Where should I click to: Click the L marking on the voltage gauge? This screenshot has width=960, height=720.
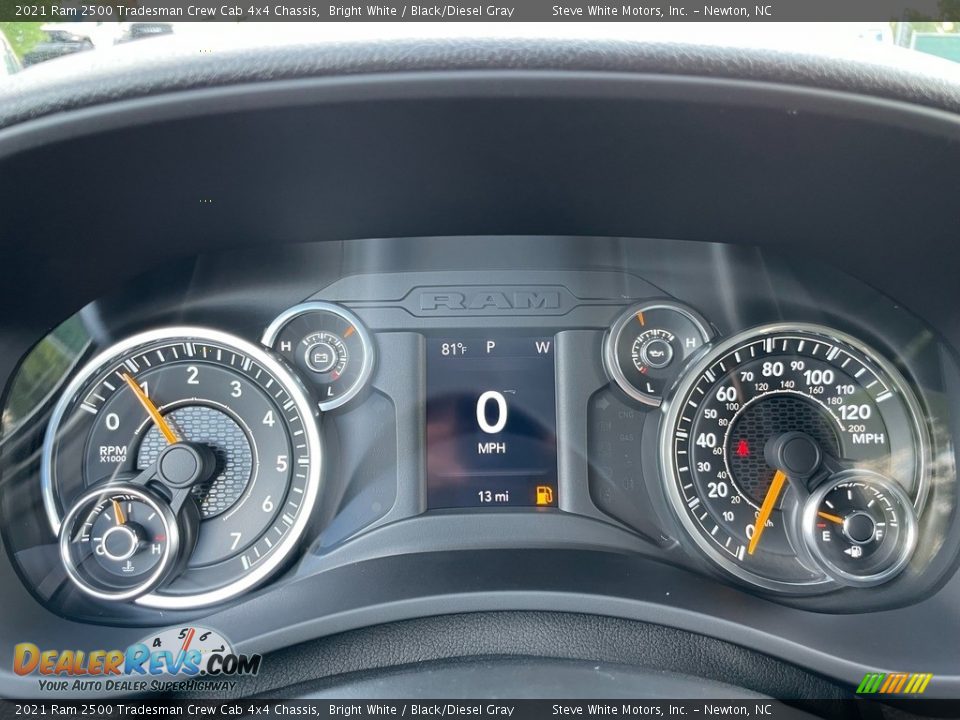click(x=331, y=391)
